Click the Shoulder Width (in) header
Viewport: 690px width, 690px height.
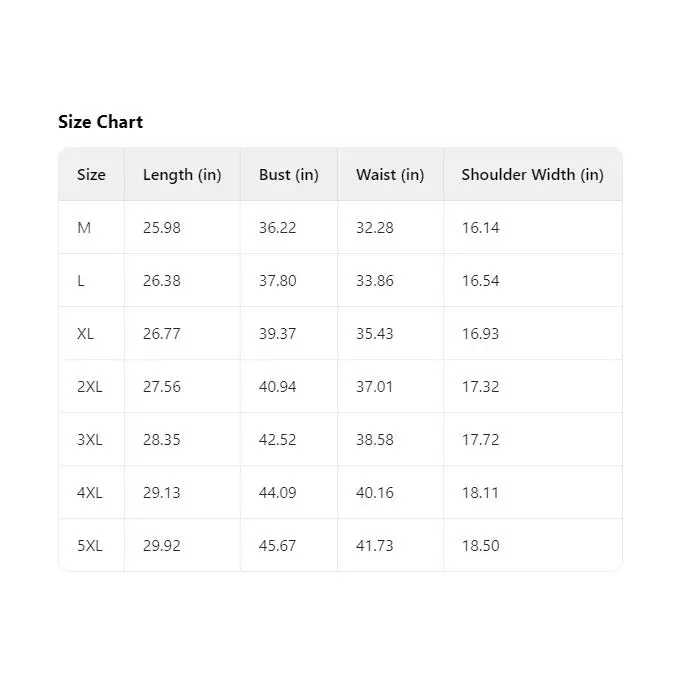coord(532,175)
